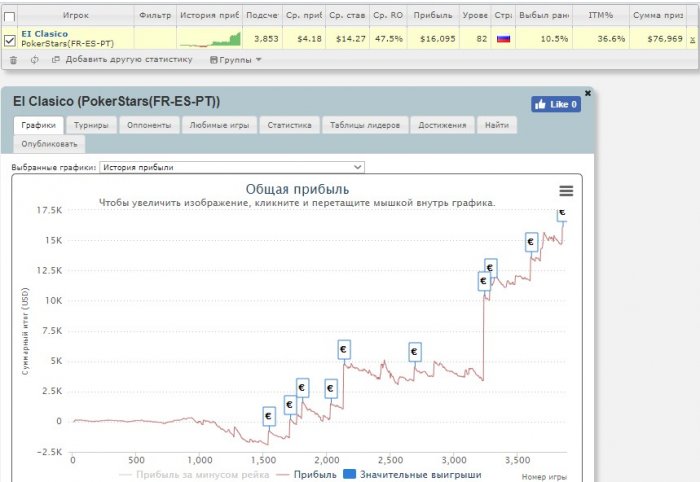700x482 pixels.
Task: Remove the El Clasico row via x link
Action: tap(692, 39)
